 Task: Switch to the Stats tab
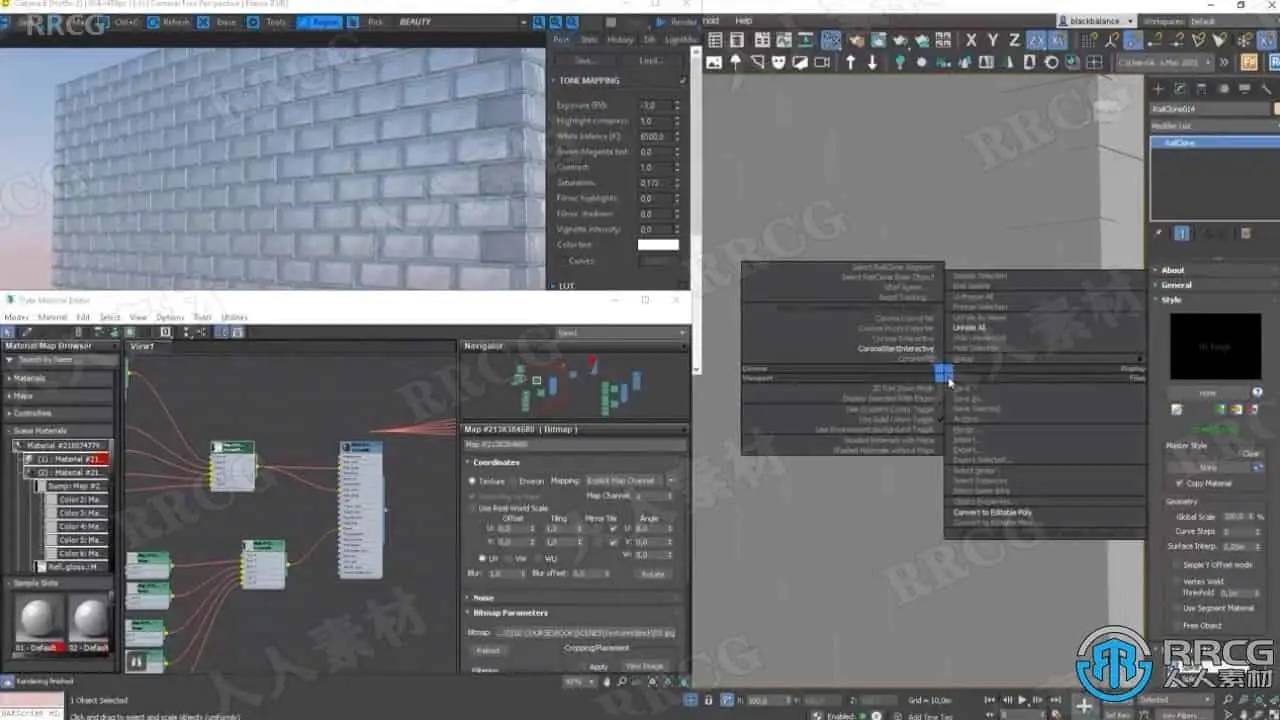click(x=589, y=40)
